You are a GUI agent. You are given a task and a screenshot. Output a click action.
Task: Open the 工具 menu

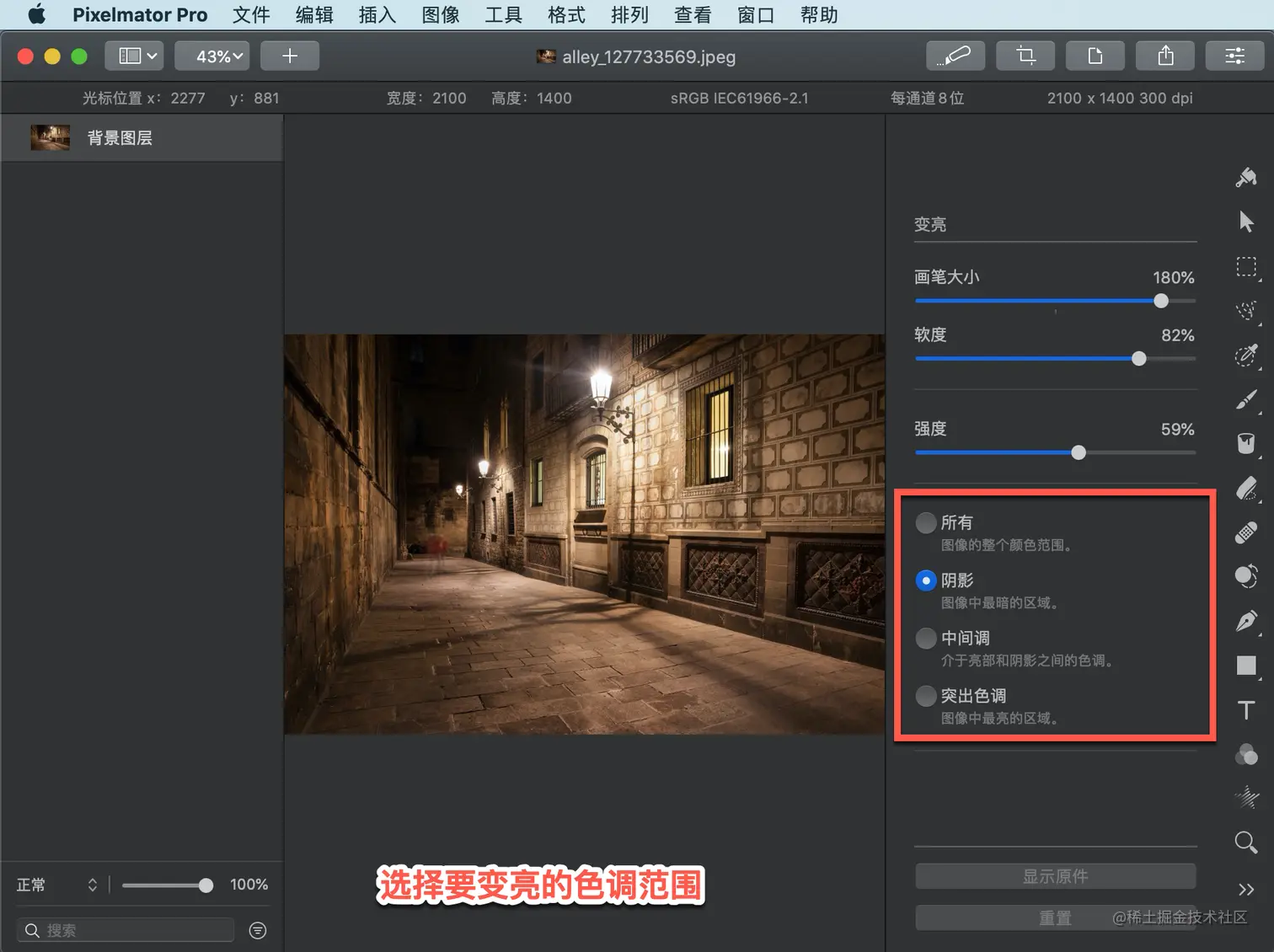504,14
